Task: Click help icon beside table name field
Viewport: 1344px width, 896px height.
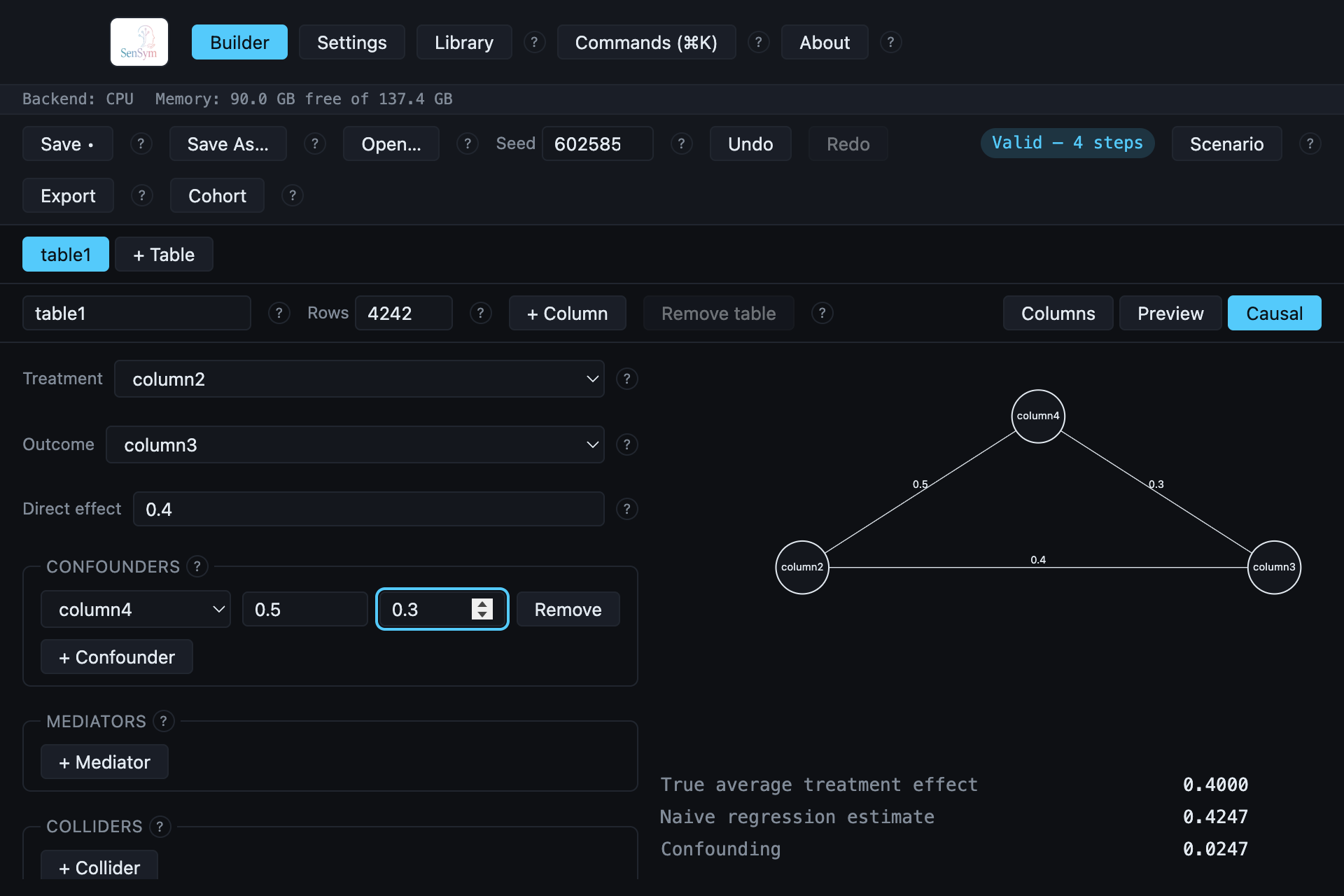Action: 279,313
